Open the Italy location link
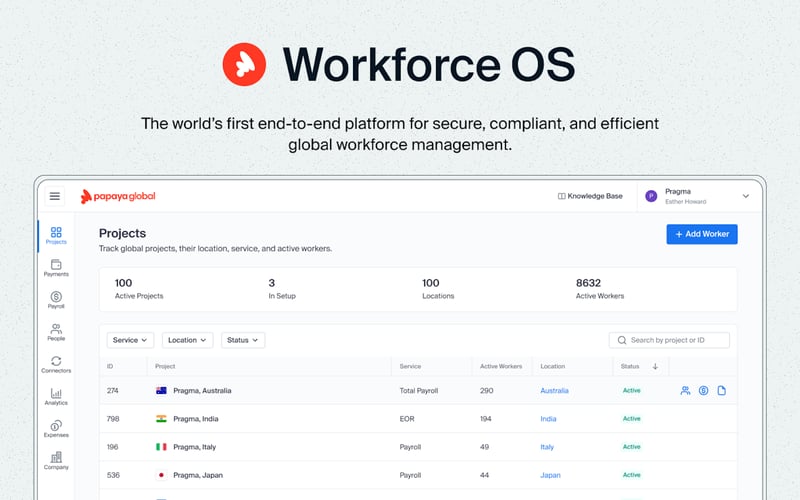Image resolution: width=800 pixels, height=500 pixels. point(547,447)
